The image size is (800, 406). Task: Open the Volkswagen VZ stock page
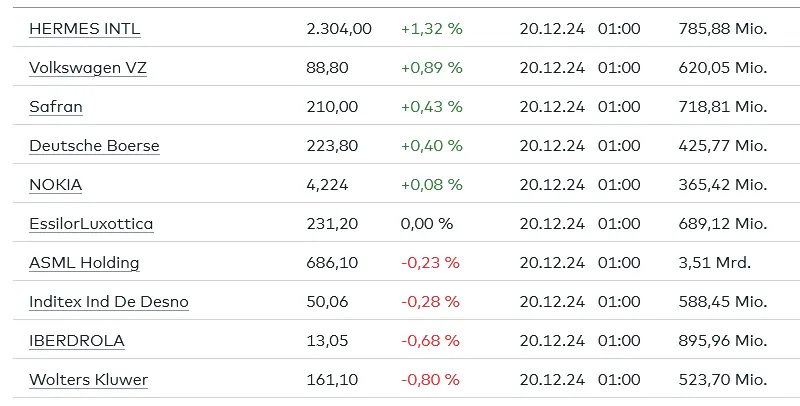(88, 68)
